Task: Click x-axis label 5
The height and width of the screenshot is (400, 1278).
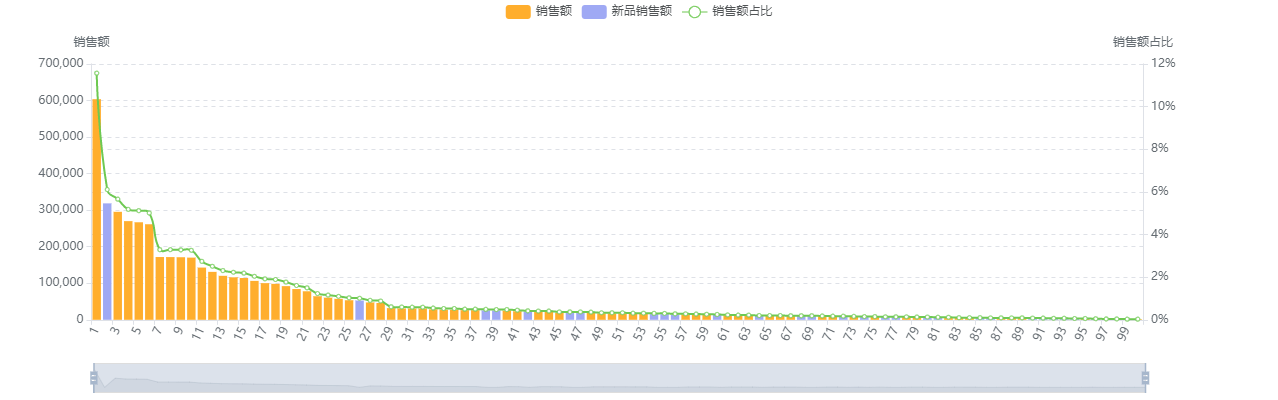Action: click(136, 331)
